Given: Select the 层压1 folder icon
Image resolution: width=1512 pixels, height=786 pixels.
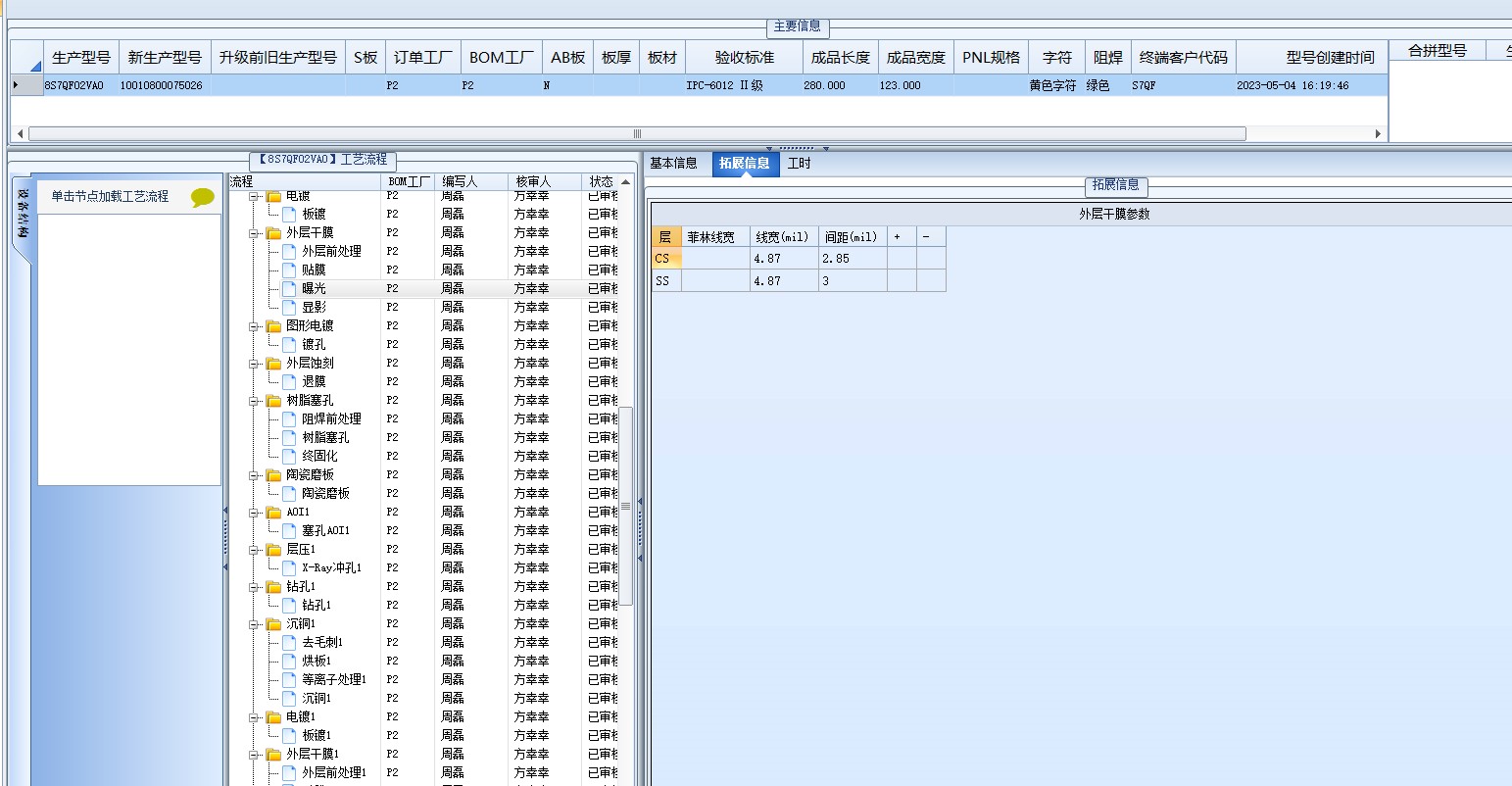Looking at the screenshot, I should (x=273, y=550).
